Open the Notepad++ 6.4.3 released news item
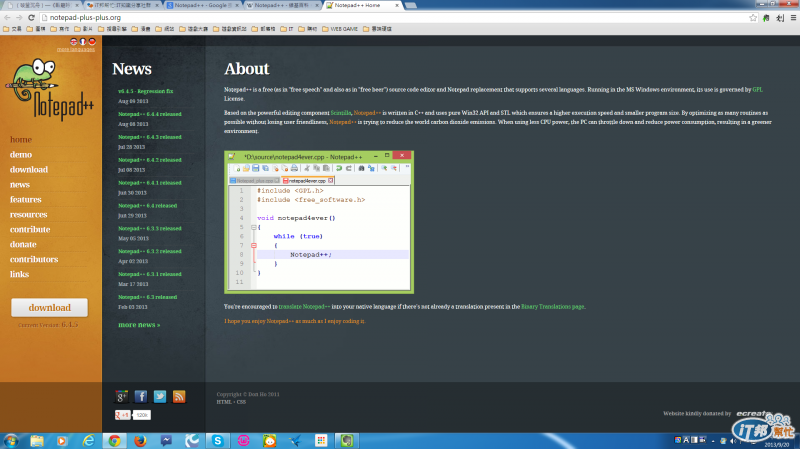The image size is (800, 449). (149, 137)
